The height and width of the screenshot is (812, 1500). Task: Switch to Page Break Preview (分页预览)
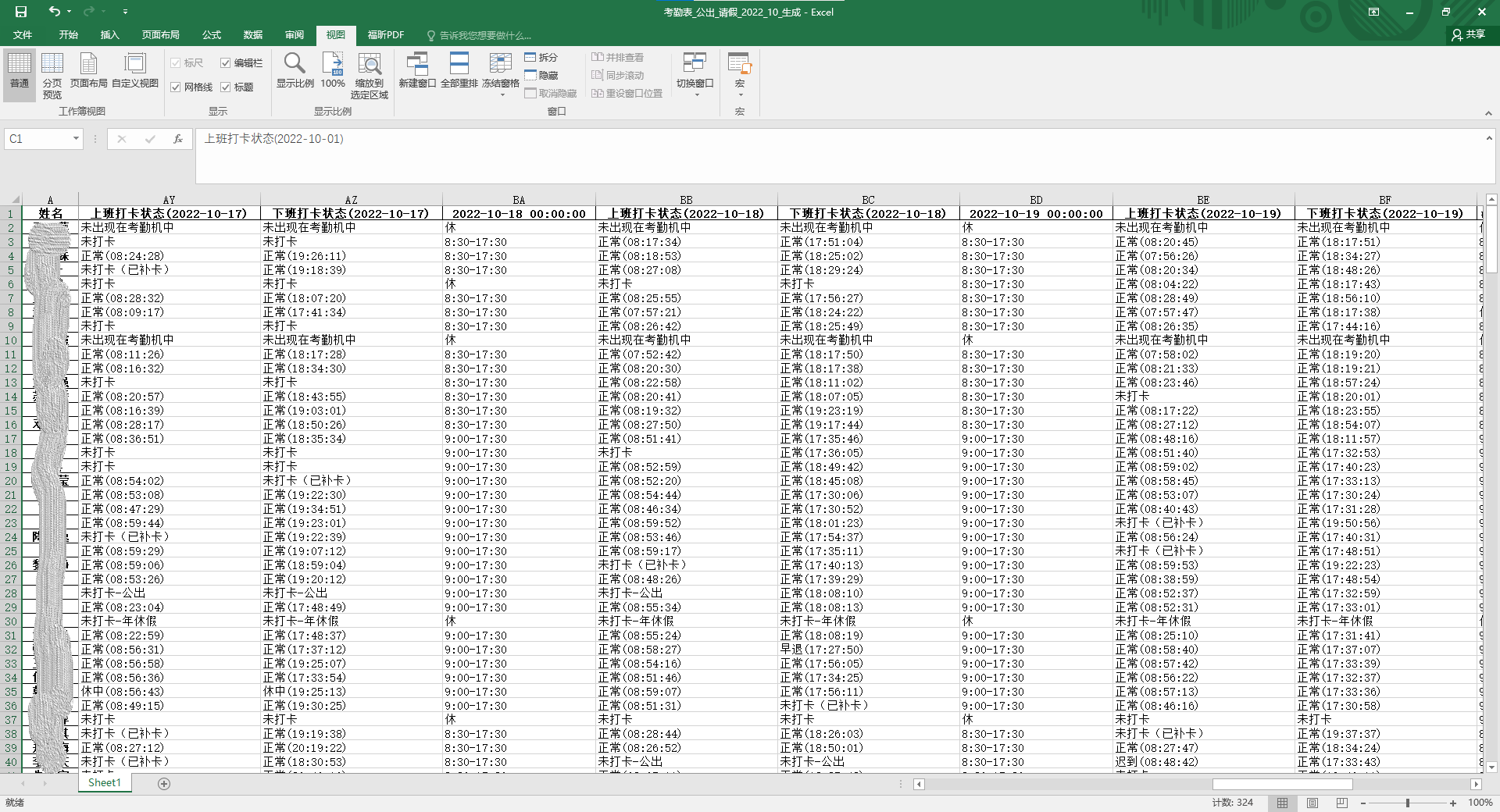52,74
